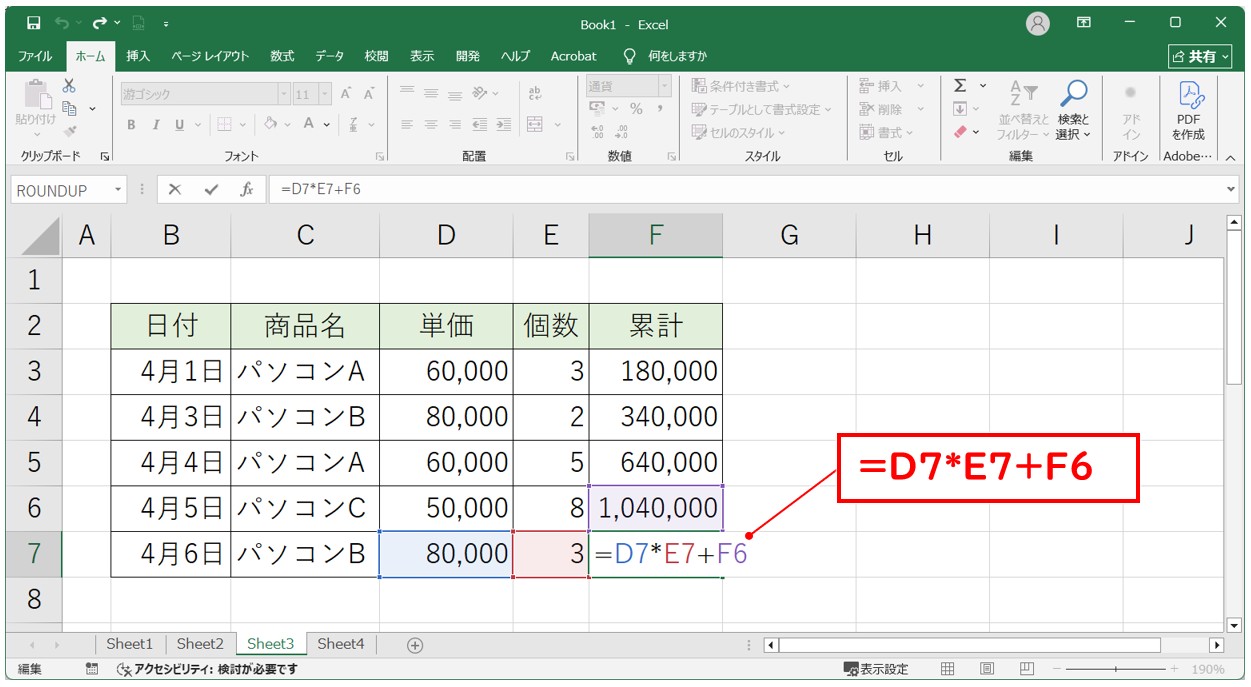Click the decrease indent icon

478,125
